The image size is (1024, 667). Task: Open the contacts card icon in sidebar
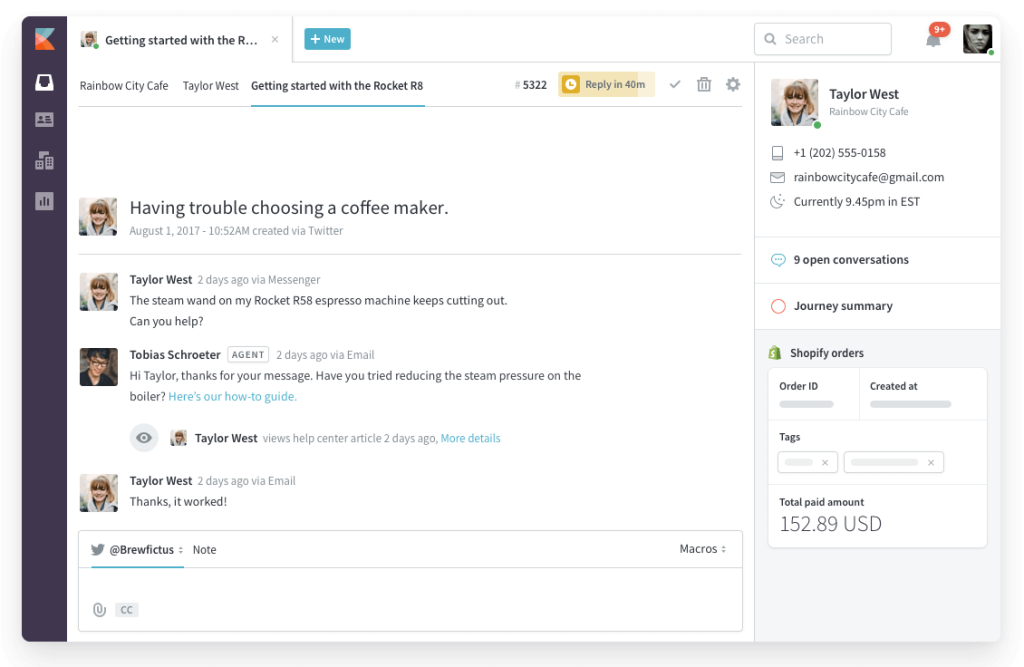[x=44, y=120]
